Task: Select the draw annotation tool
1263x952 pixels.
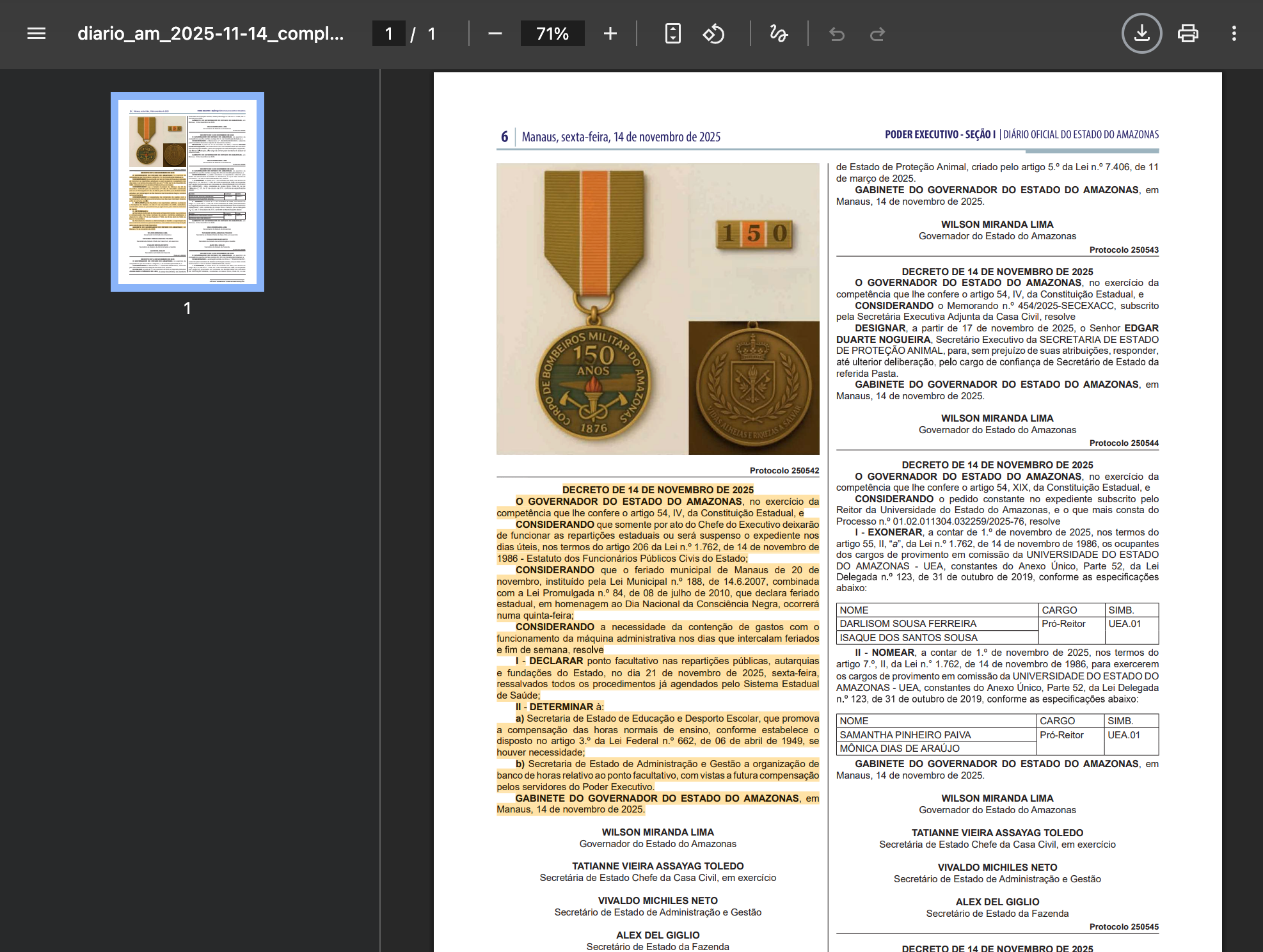Action: (778, 33)
